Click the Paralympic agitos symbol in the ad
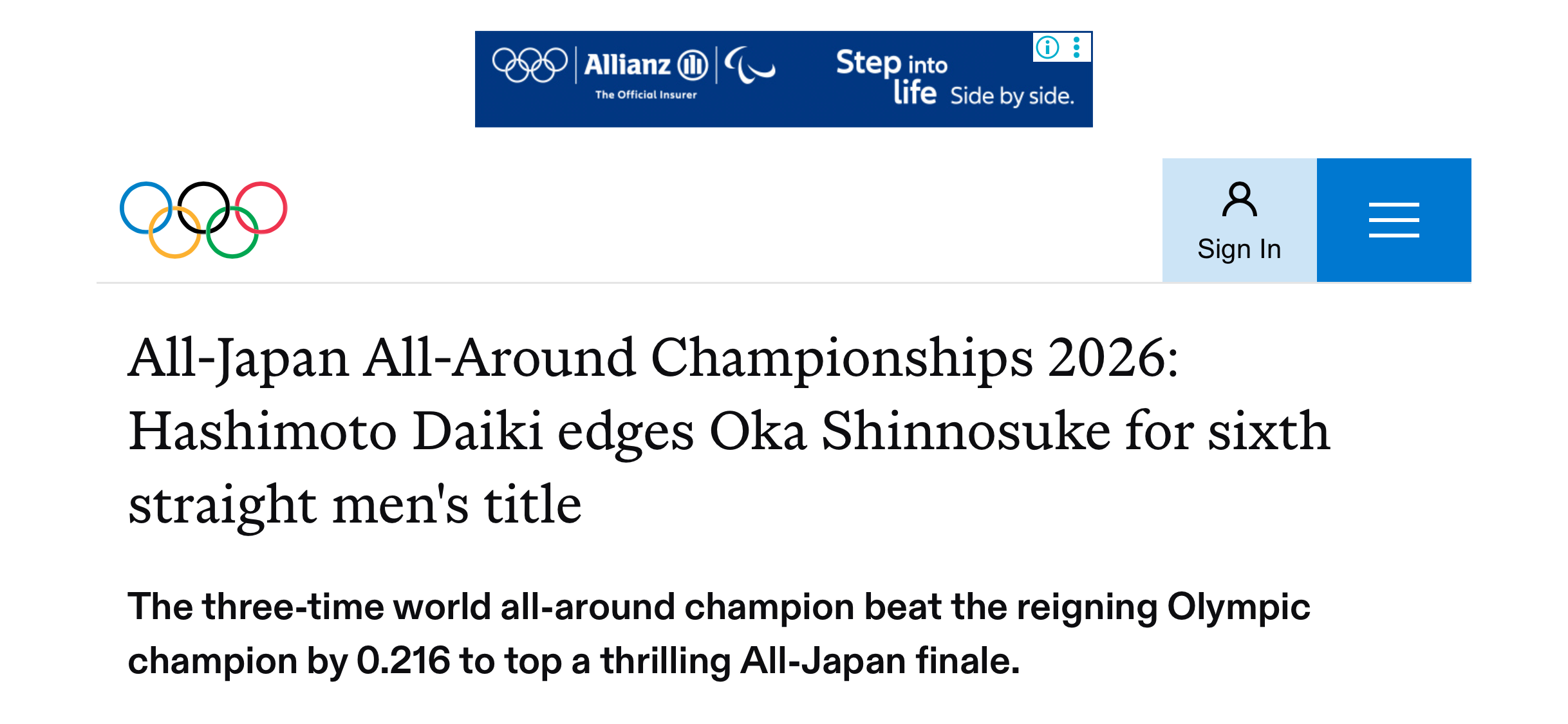Image resolution: width=1568 pixels, height=724 pixels. pos(749,65)
